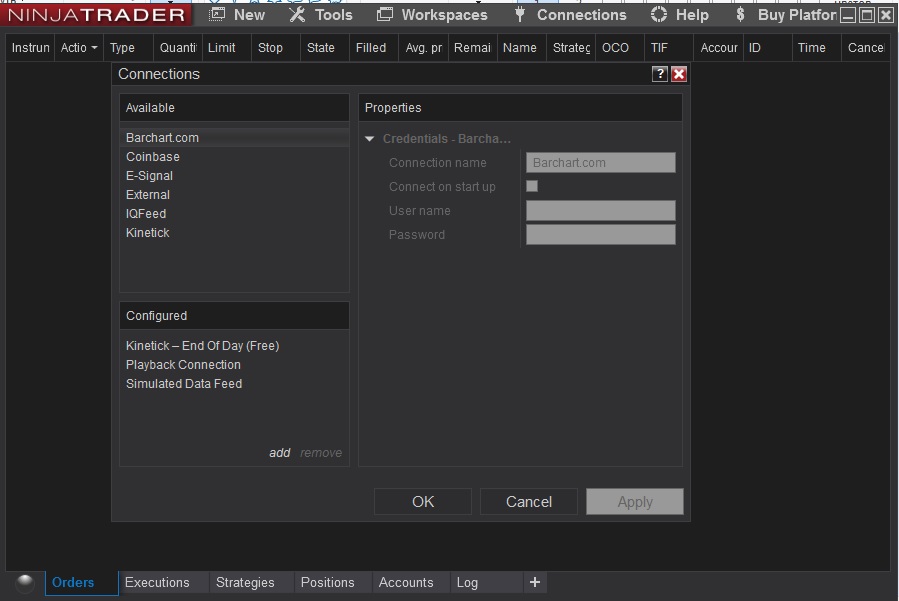Screen dimensions: 899x601
Task: Click the Tools wrench icon
Action: click(296, 14)
